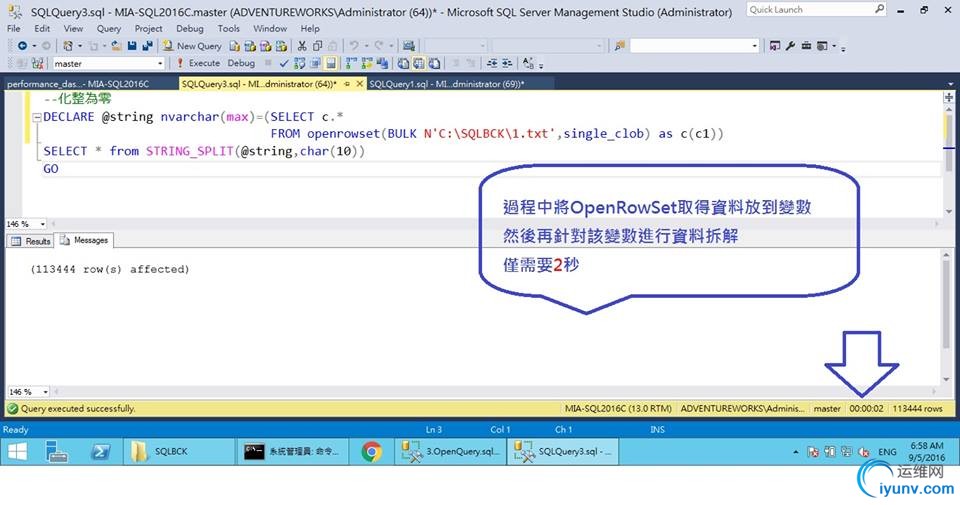Click the Quick Launch search field

pyautogui.click(x=816, y=9)
